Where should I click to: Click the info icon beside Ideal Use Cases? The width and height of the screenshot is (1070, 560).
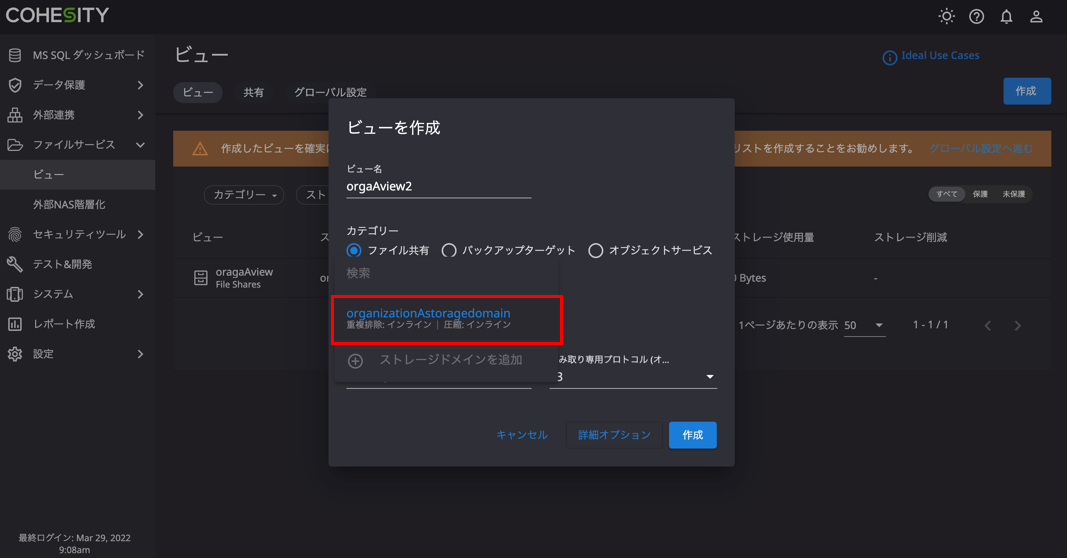pos(890,57)
